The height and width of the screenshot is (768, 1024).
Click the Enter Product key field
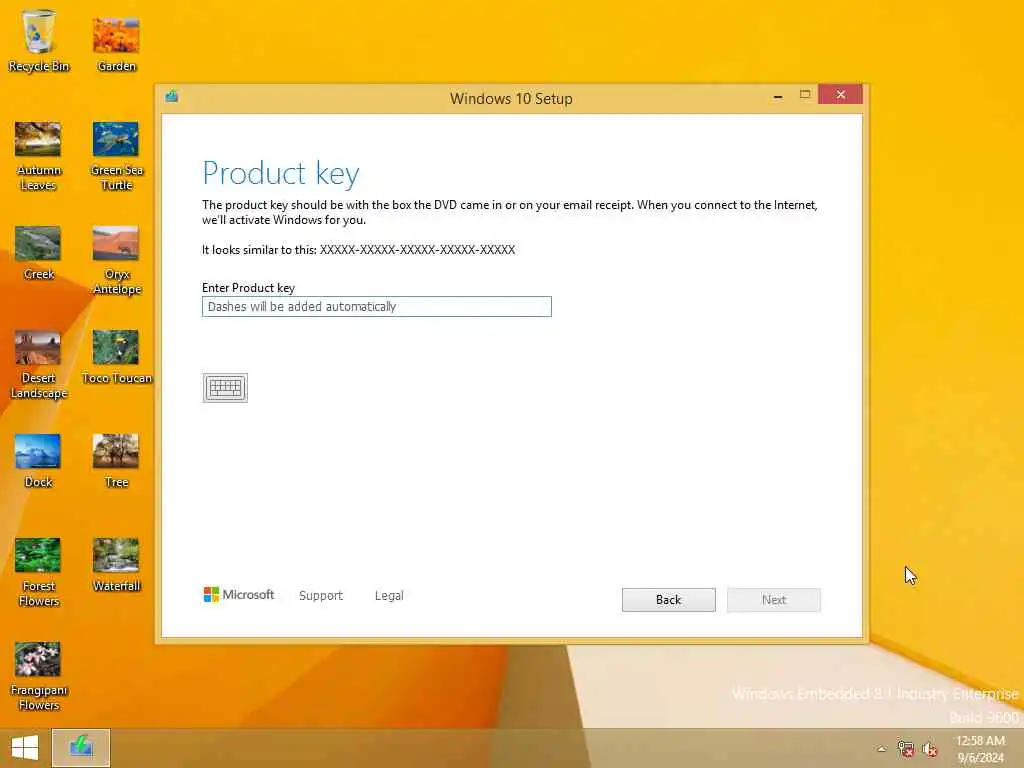[377, 306]
